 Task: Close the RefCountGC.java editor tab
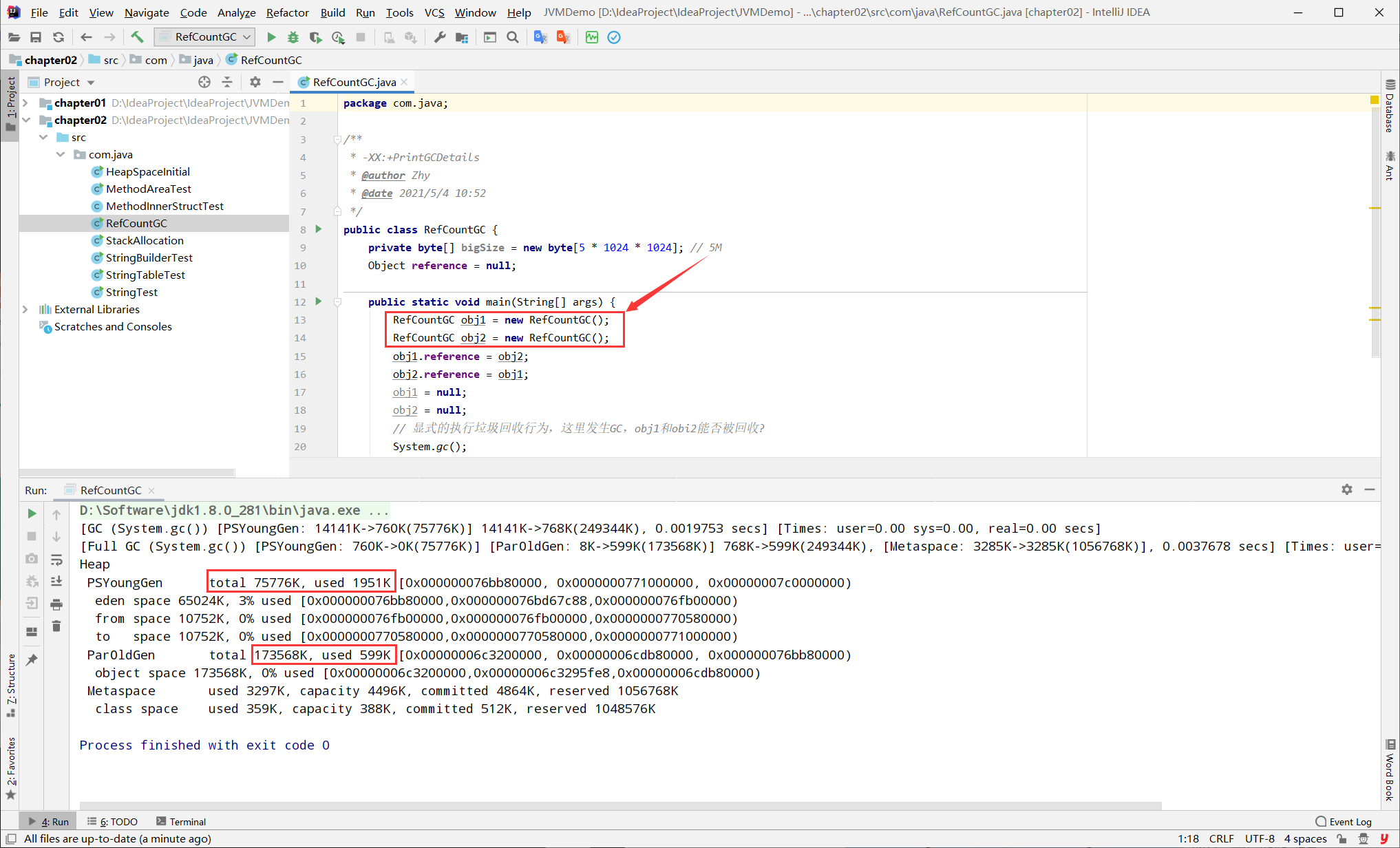pos(405,82)
